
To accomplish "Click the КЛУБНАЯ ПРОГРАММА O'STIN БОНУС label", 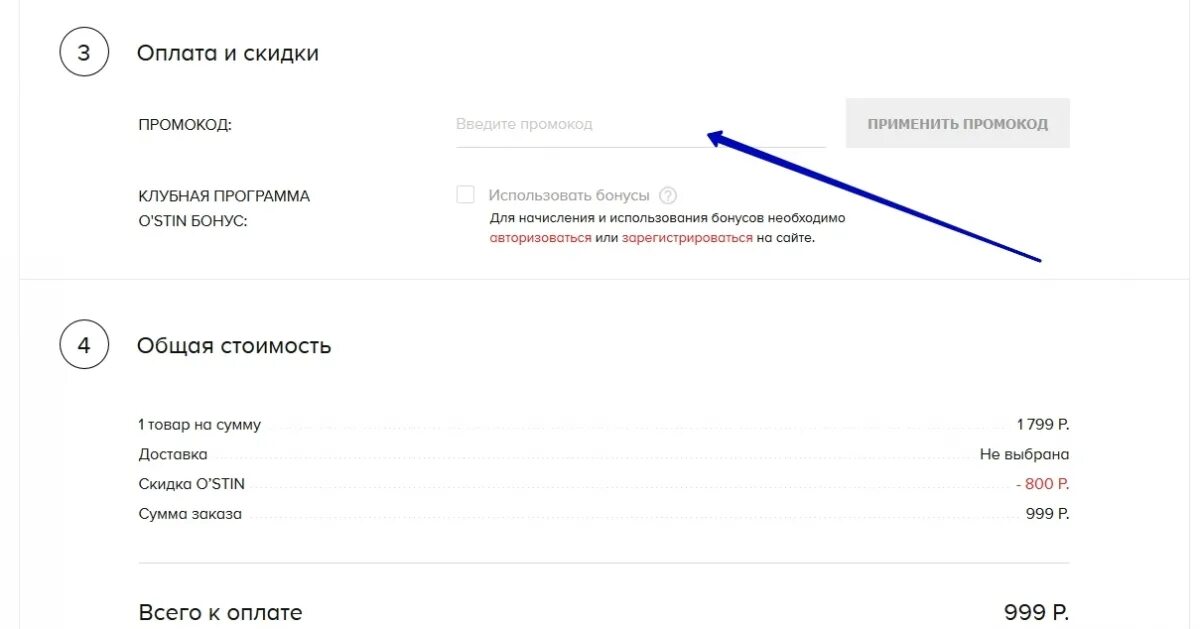I will point(224,209).
